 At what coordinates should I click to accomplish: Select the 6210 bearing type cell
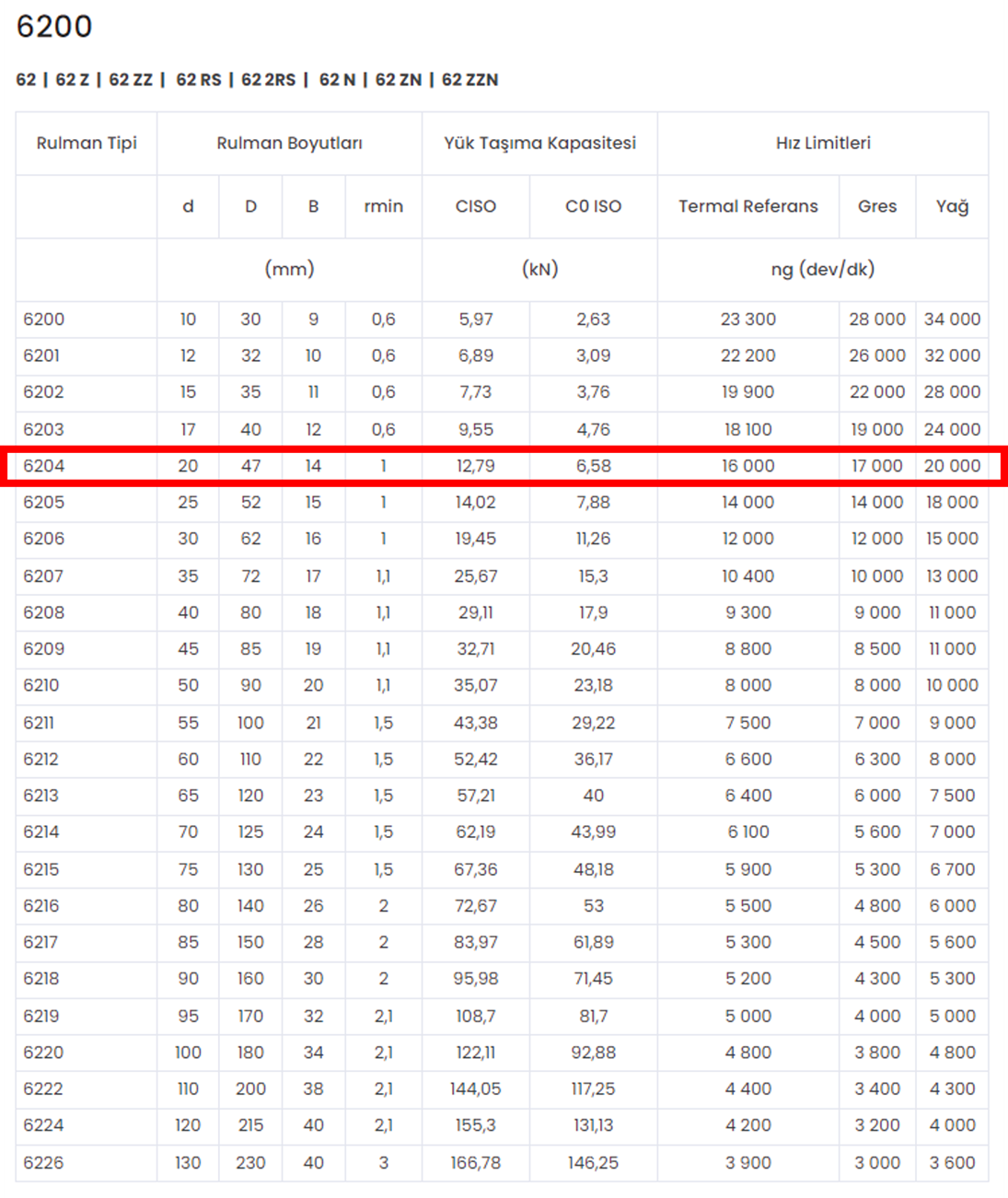tap(41, 685)
